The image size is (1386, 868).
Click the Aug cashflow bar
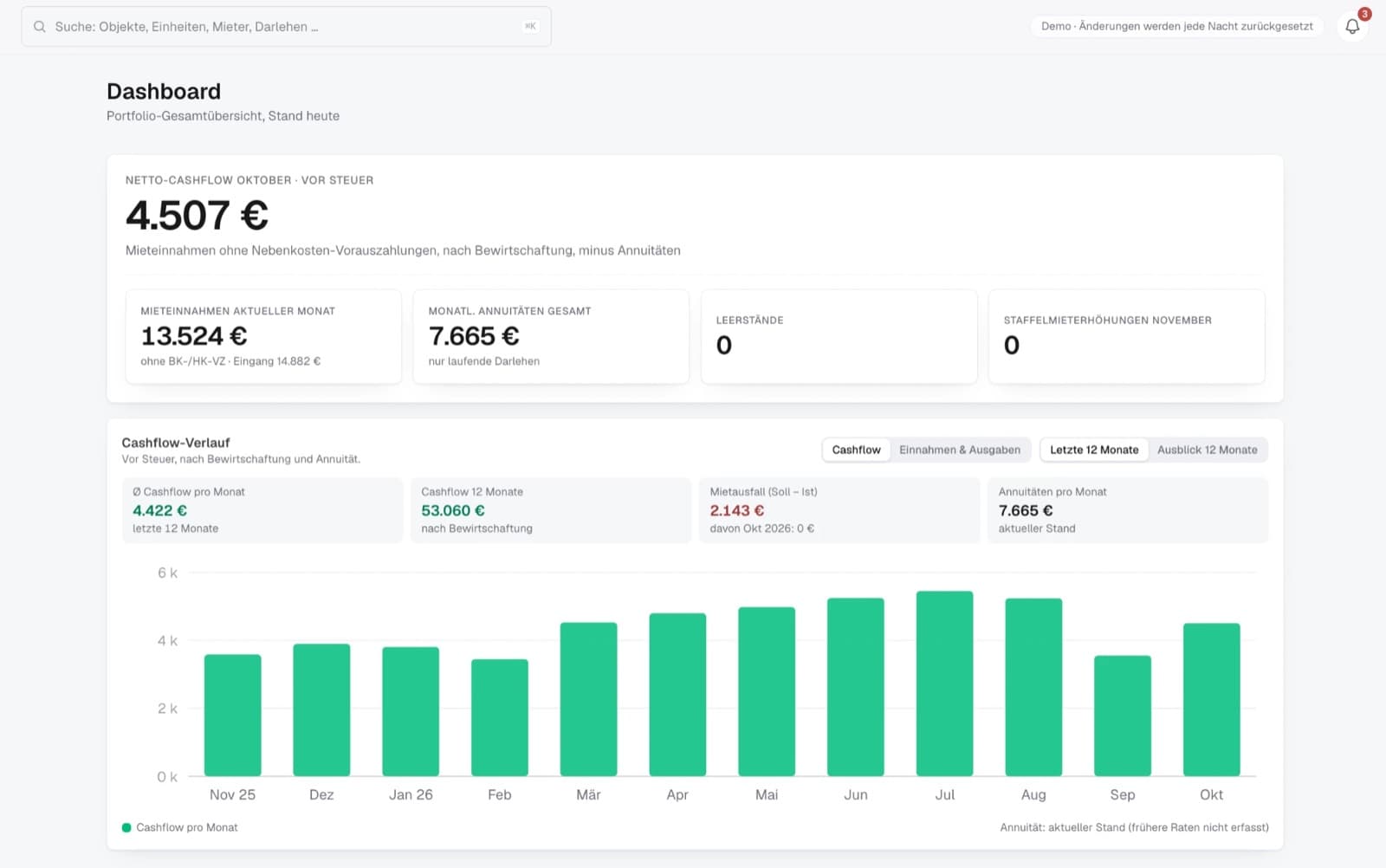coord(1033,688)
